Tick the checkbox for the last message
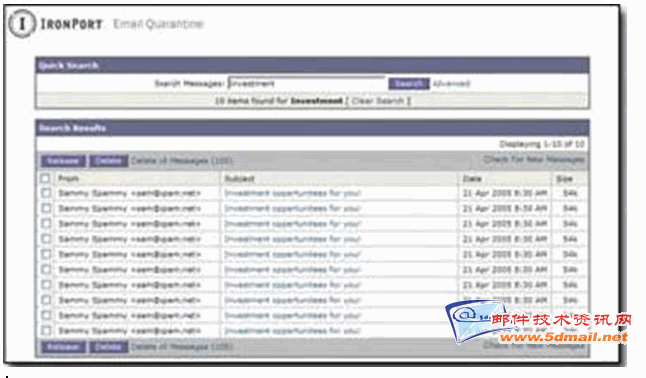Screen dimensions: 646x378 (46, 331)
